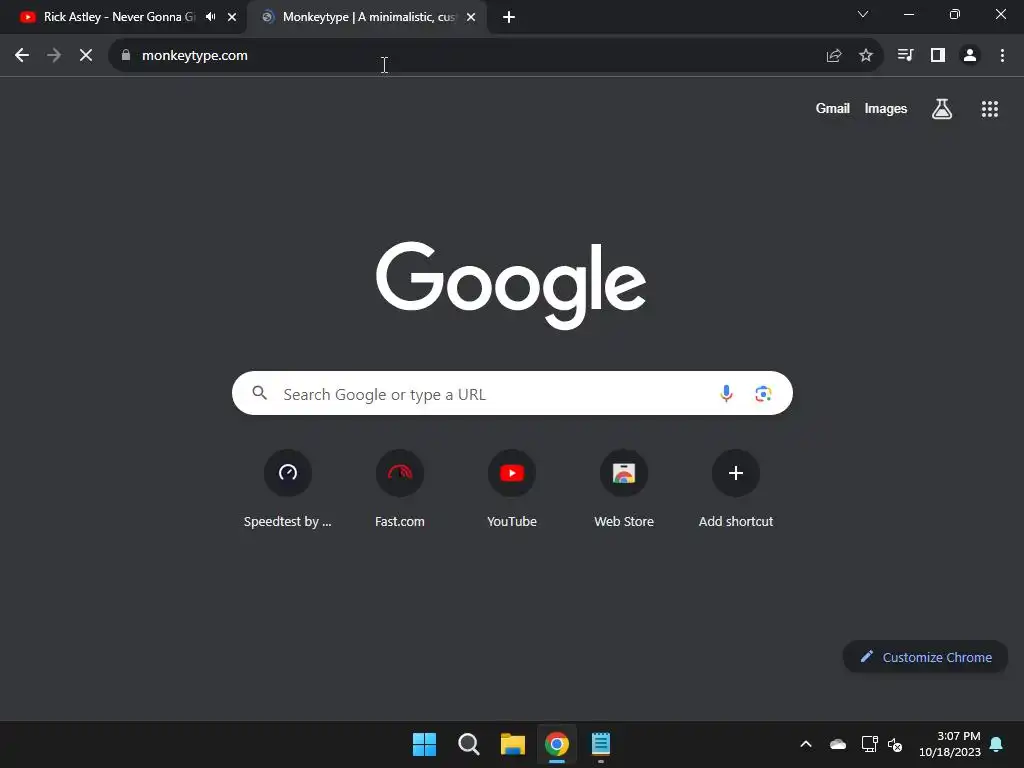The height and width of the screenshot is (768, 1024).
Task: Close the Rick Astley tab
Action: pyautogui.click(x=232, y=17)
